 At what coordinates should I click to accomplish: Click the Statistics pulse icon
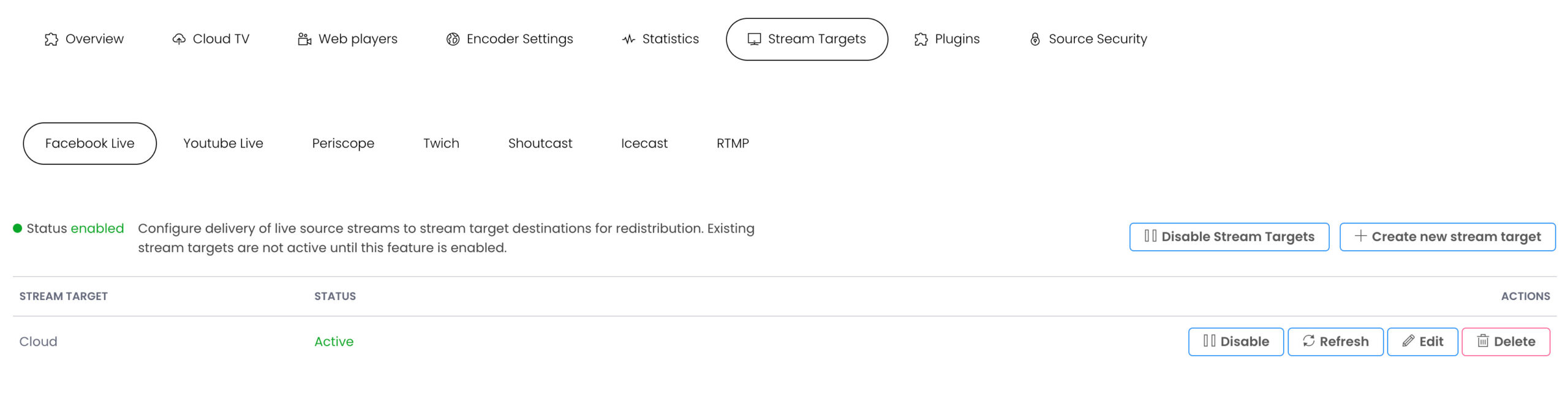tap(628, 39)
